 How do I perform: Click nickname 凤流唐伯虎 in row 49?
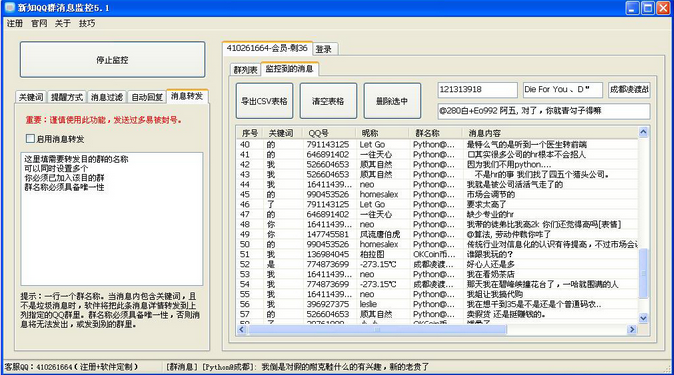coord(380,234)
